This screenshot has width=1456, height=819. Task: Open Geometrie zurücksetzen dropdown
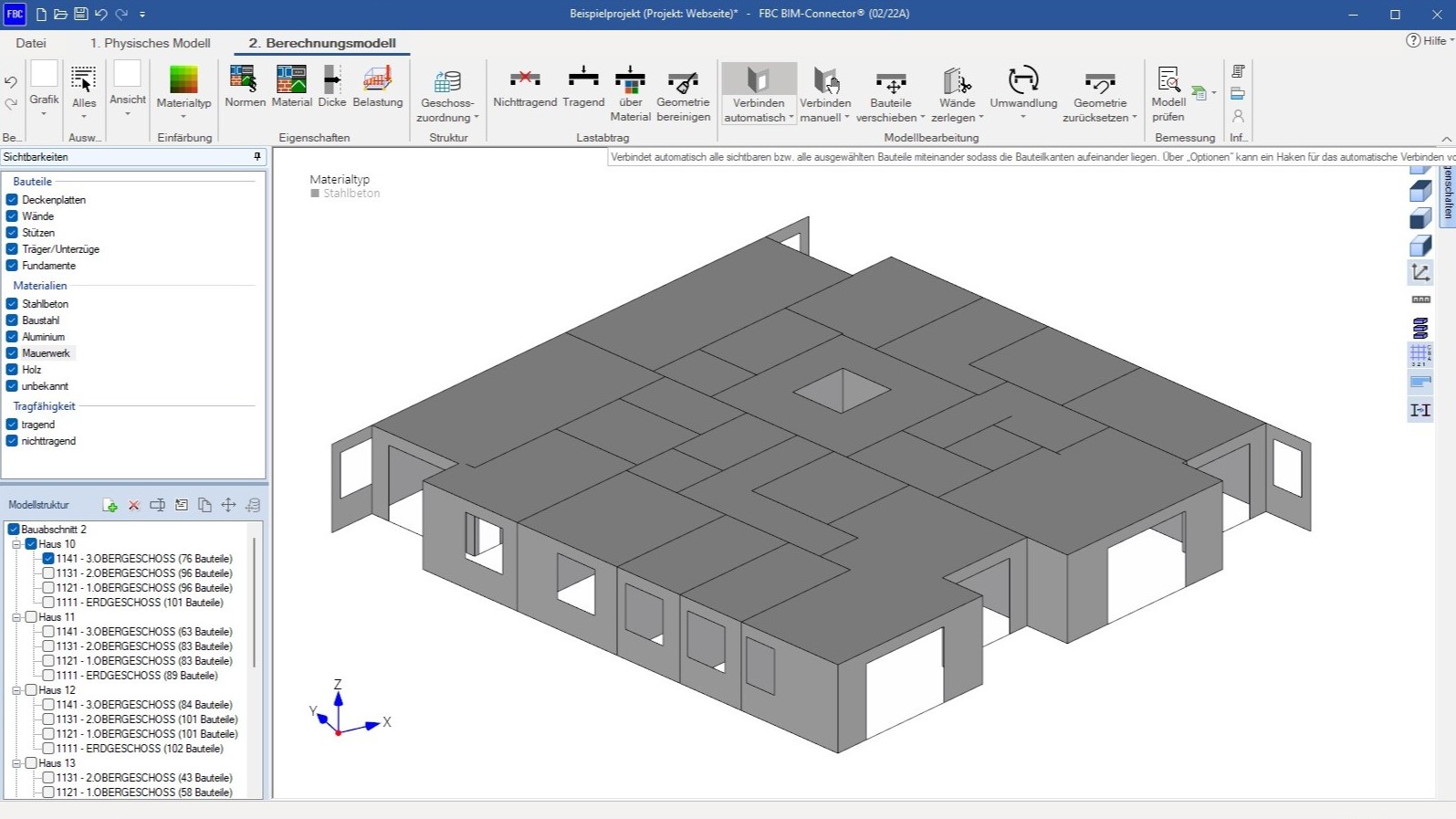pos(1134,118)
